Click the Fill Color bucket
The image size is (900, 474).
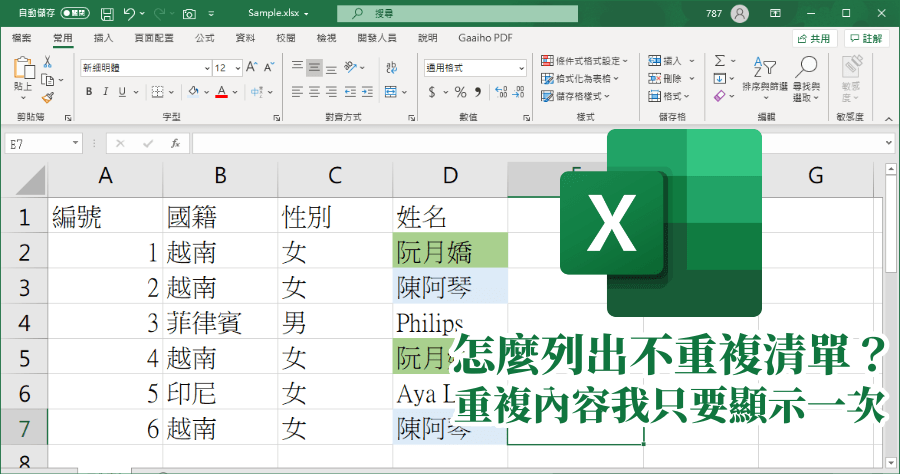(193, 92)
